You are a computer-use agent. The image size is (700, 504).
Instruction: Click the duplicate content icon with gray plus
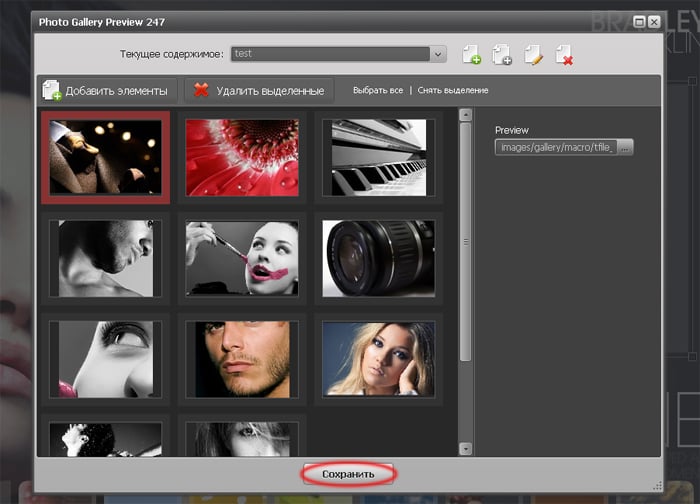[502, 54]
